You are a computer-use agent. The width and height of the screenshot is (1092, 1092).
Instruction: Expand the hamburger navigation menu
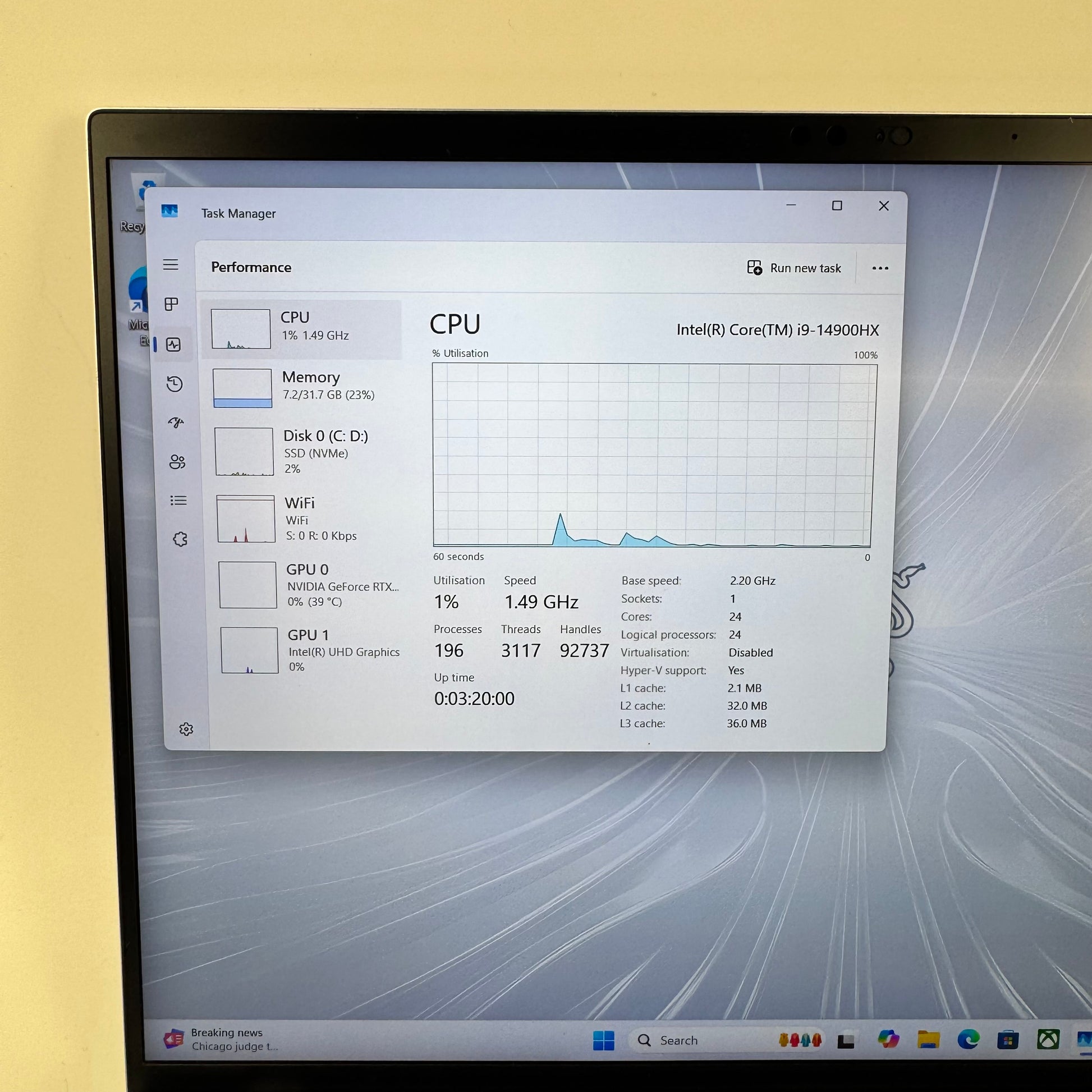coord(171,264)
